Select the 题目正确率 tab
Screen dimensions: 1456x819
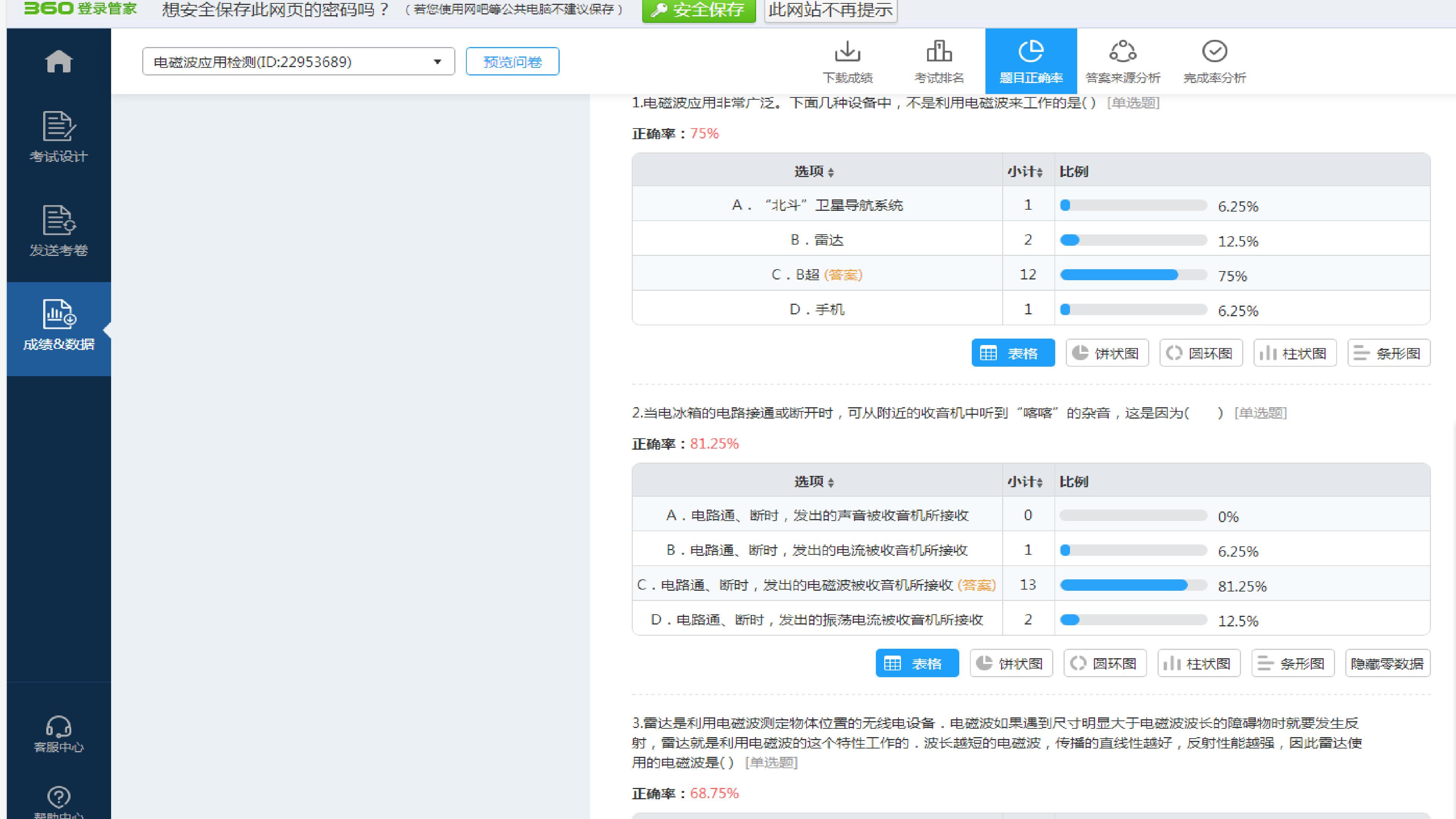[1031, 61]
